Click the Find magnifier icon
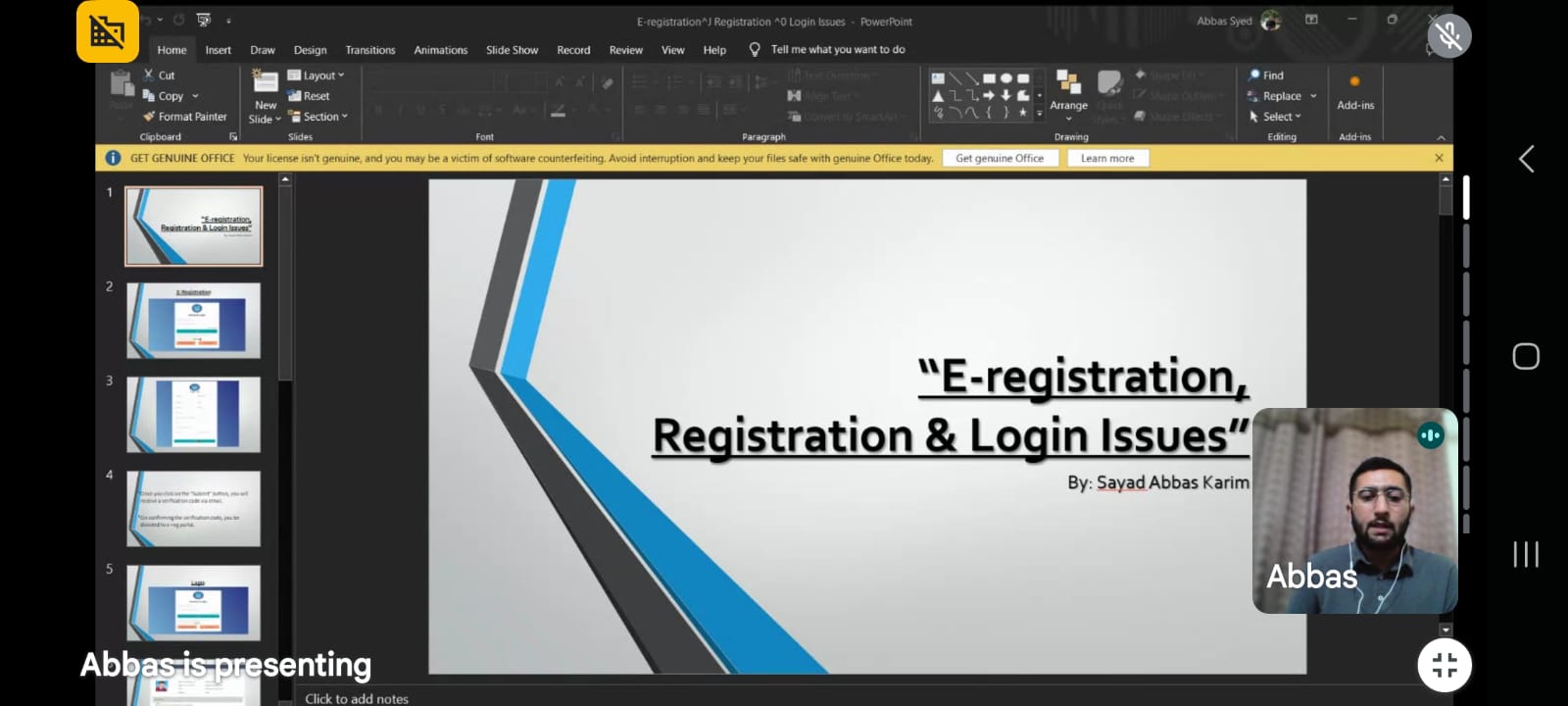The height and width of the screenshot is (706, 1568). pyautogui.click(x=1253, y=75)
